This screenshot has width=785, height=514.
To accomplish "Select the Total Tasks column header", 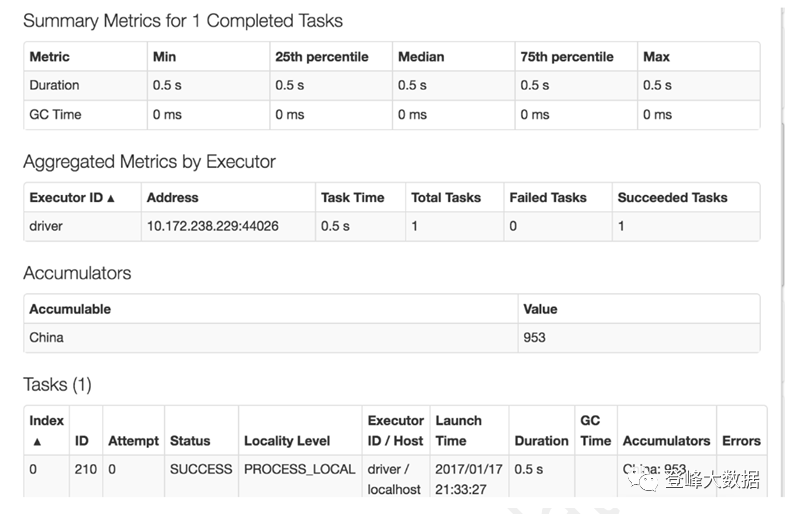I will click(x=446, y=198).
